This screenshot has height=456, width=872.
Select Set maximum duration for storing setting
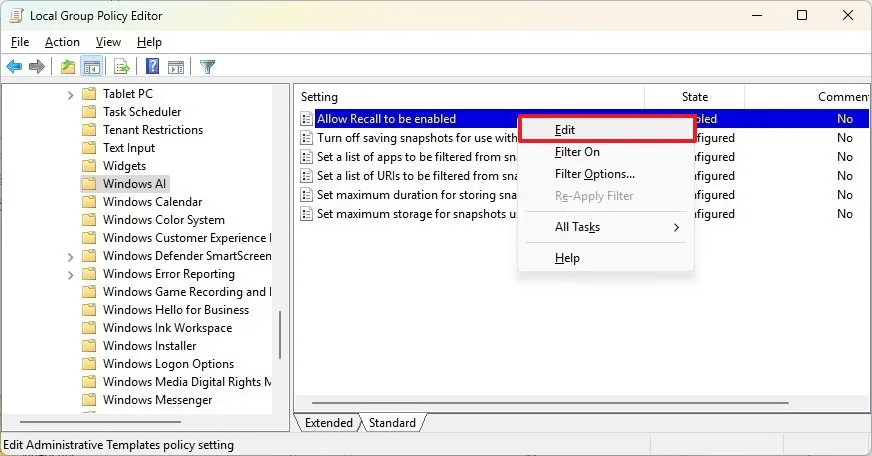pyautogui.click(x=417, y=195)
